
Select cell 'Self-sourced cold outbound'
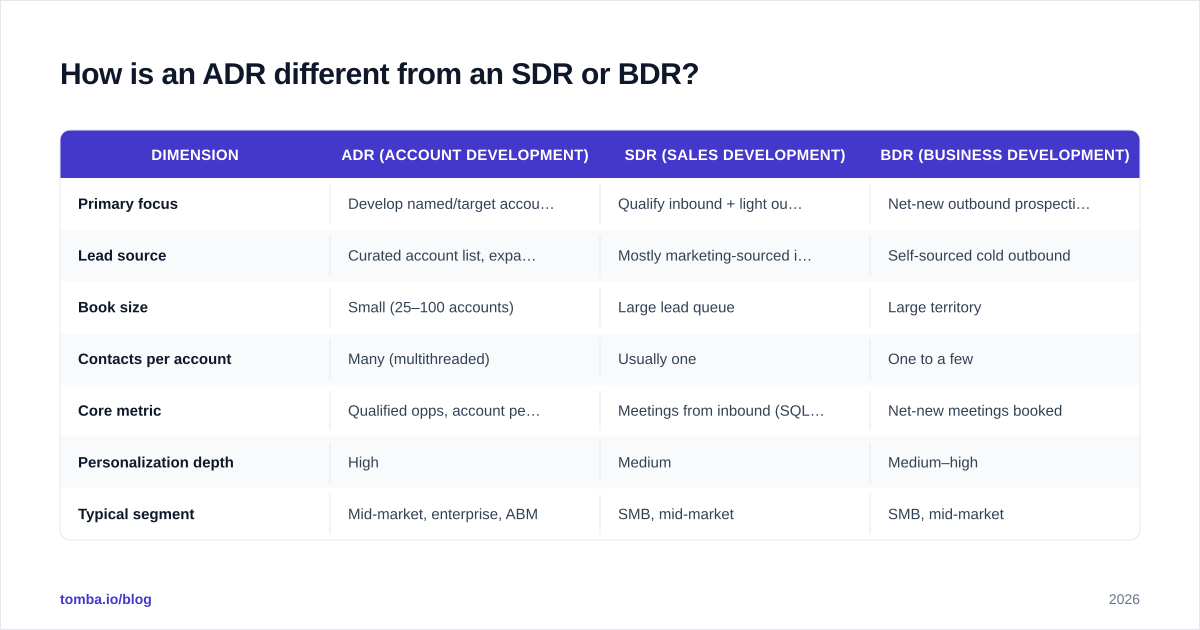point(1005,256)
